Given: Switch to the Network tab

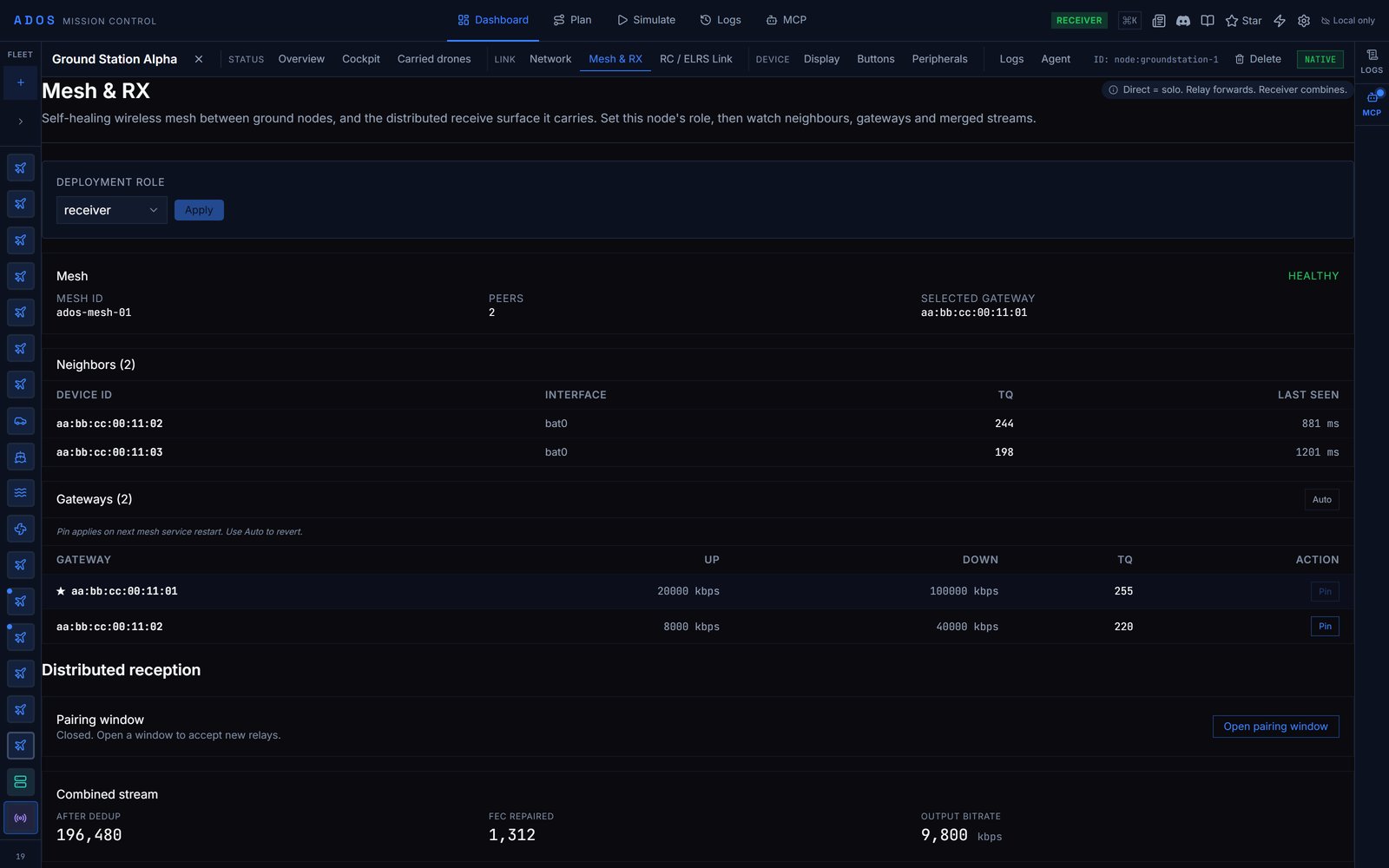Looking at the screenshot, I should (x=550, y=59).
